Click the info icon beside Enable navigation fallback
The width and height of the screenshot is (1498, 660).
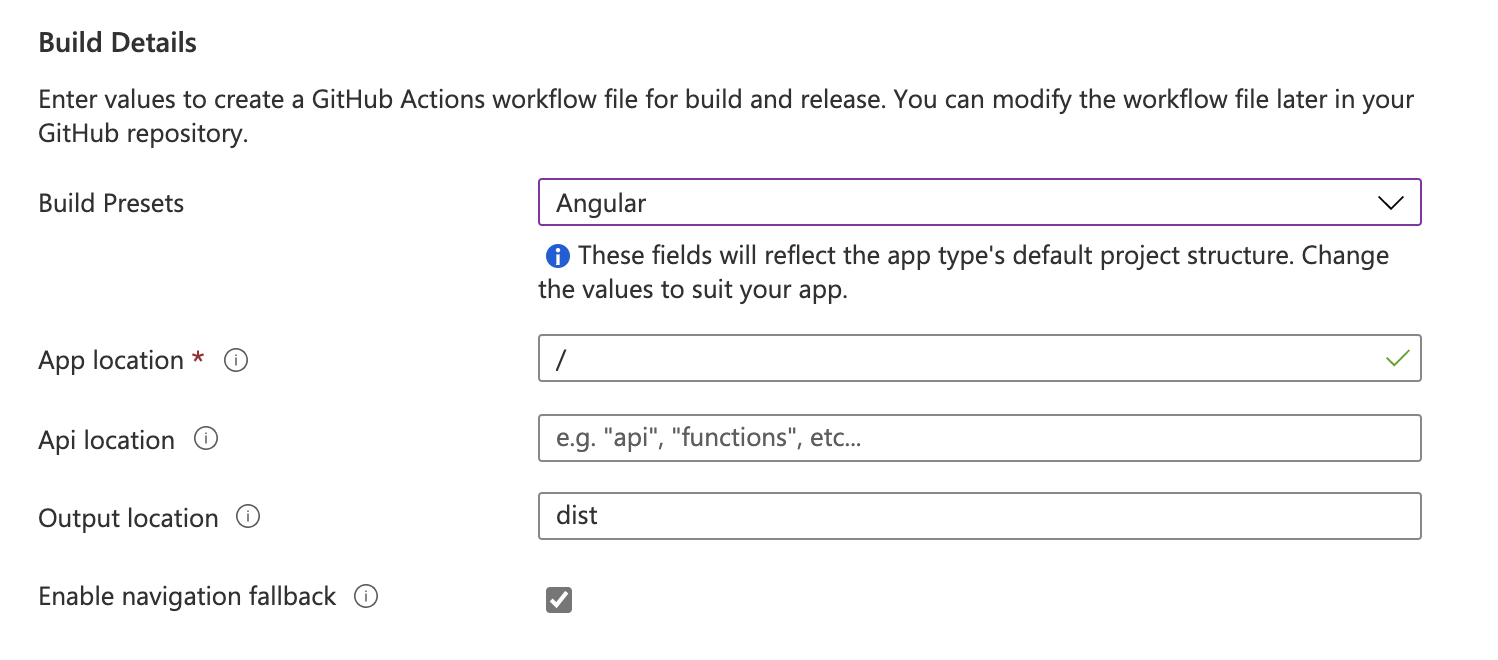click(368, 596)
